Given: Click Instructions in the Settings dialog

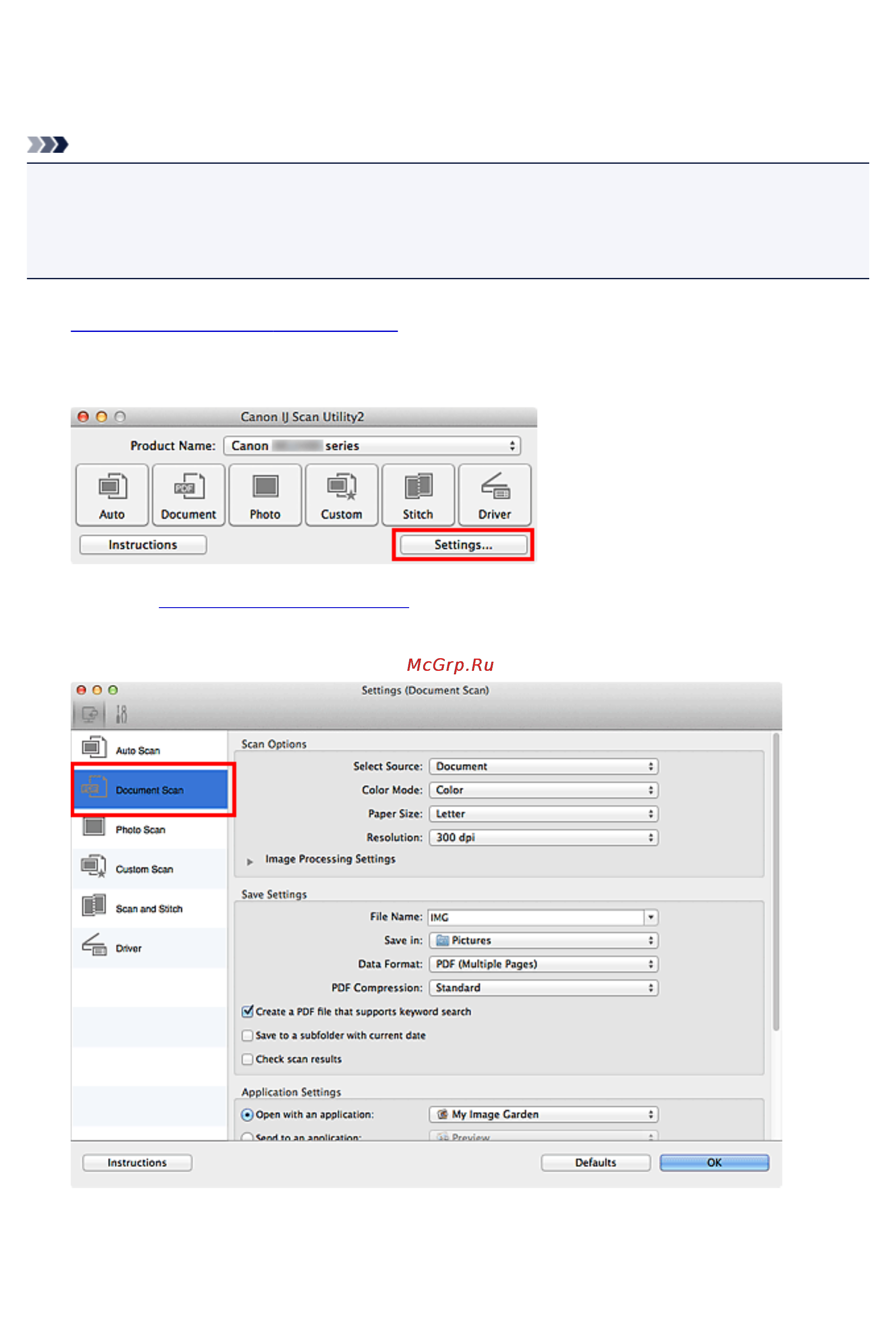Looking at the screenshot, I should 137,1162.
